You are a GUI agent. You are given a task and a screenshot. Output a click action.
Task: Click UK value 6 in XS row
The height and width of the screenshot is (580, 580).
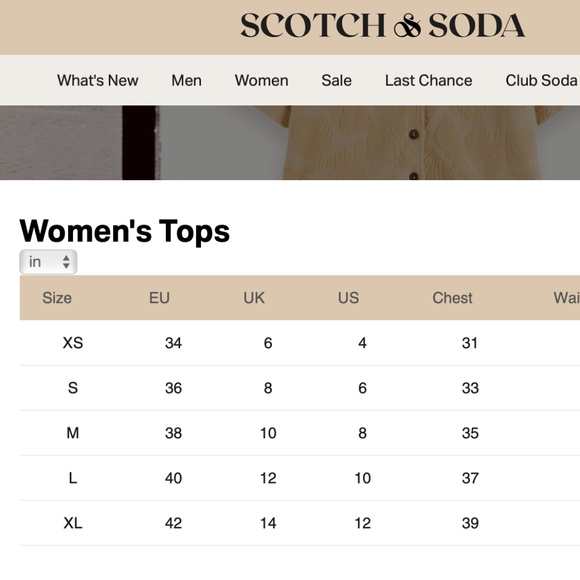[x=268, y=343]
